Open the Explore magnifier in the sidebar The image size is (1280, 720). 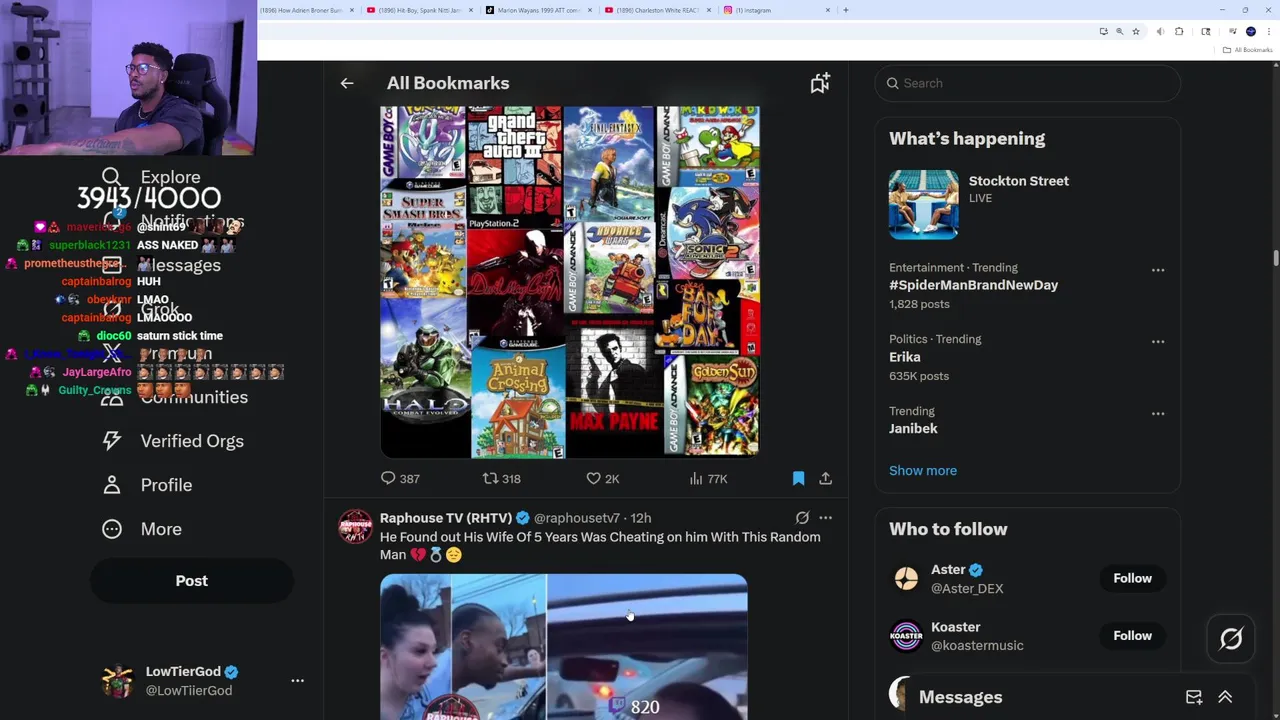click(111, 177)
